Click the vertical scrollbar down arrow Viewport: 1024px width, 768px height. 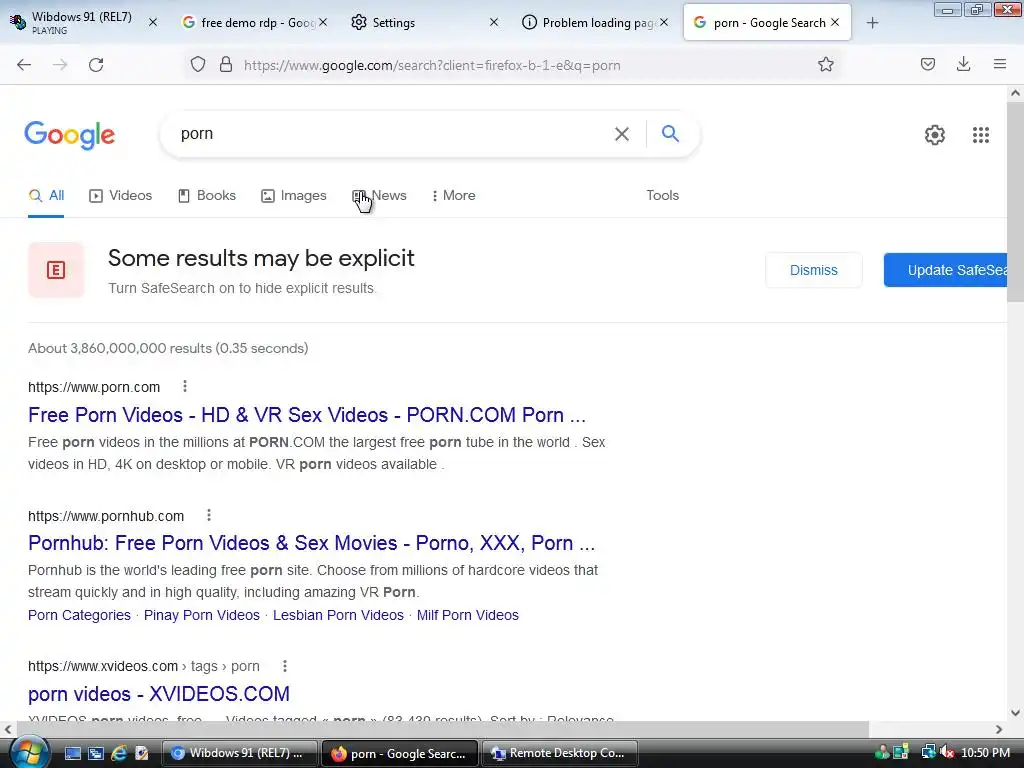(x=1015, y=713)
